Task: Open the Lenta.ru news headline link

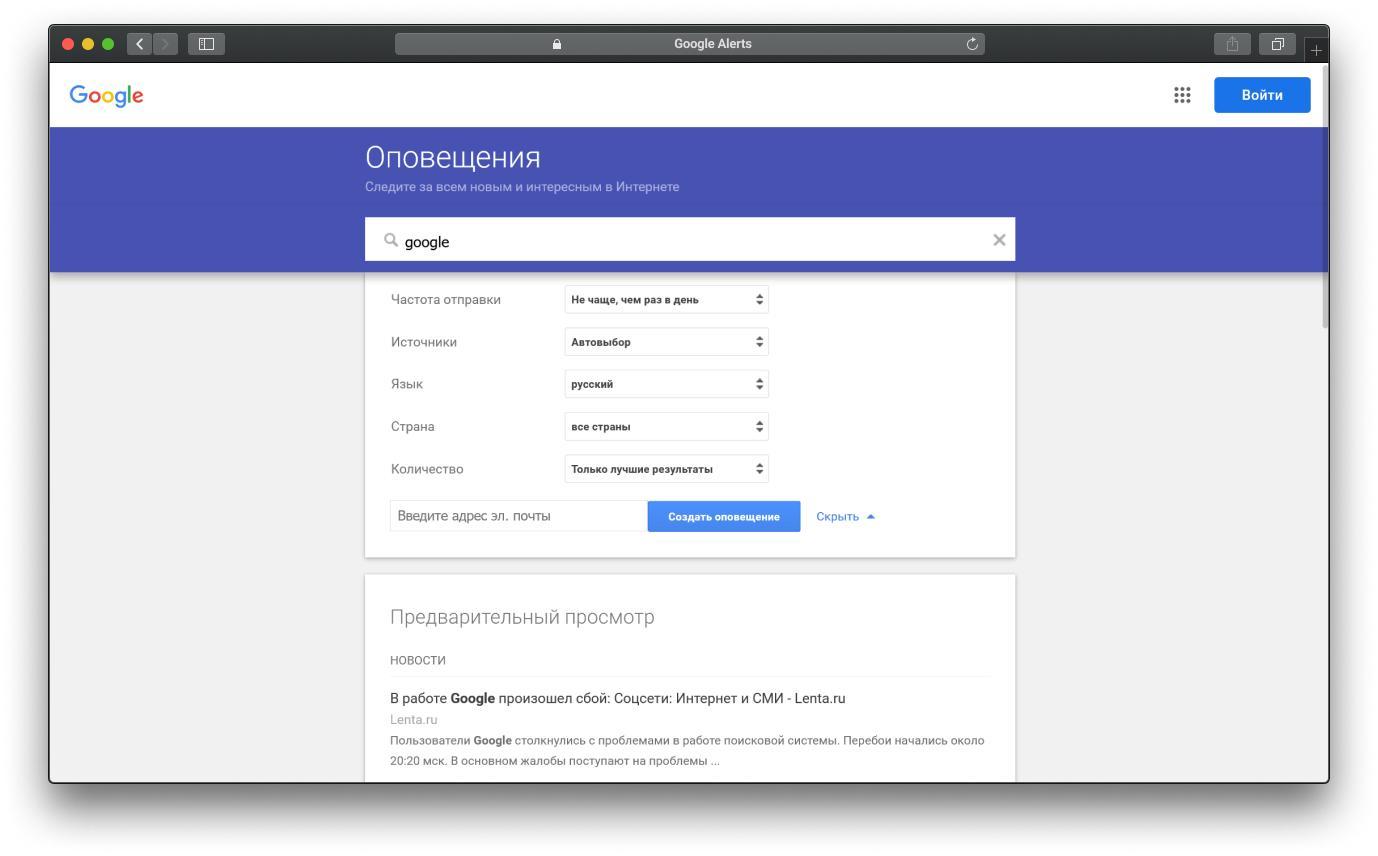Action: click(618, 698)
